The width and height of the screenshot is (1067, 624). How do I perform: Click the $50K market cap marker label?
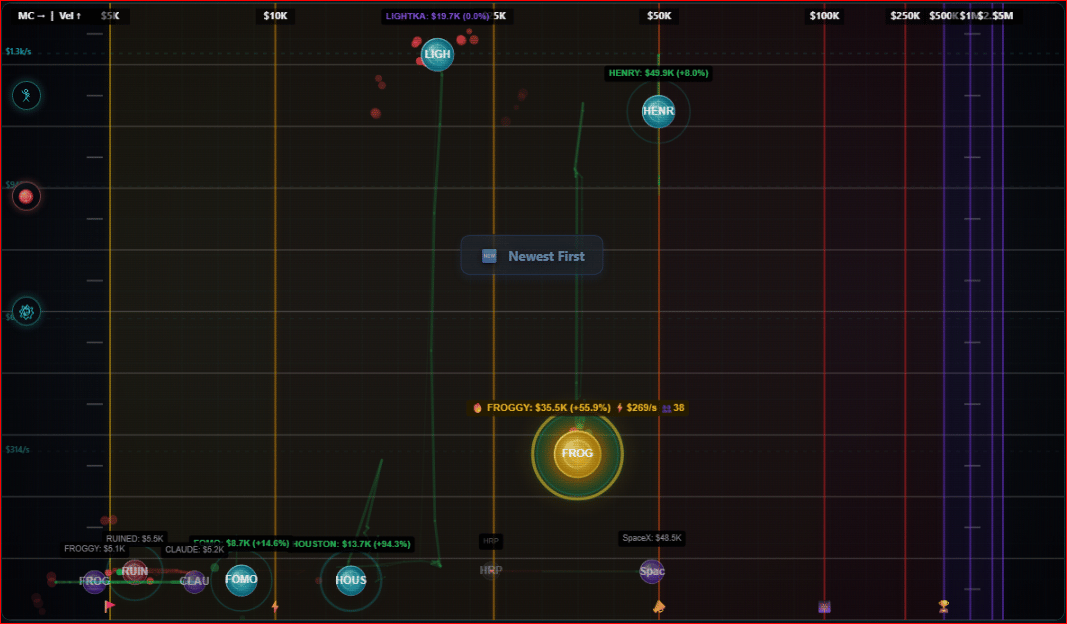pos(659,16)
